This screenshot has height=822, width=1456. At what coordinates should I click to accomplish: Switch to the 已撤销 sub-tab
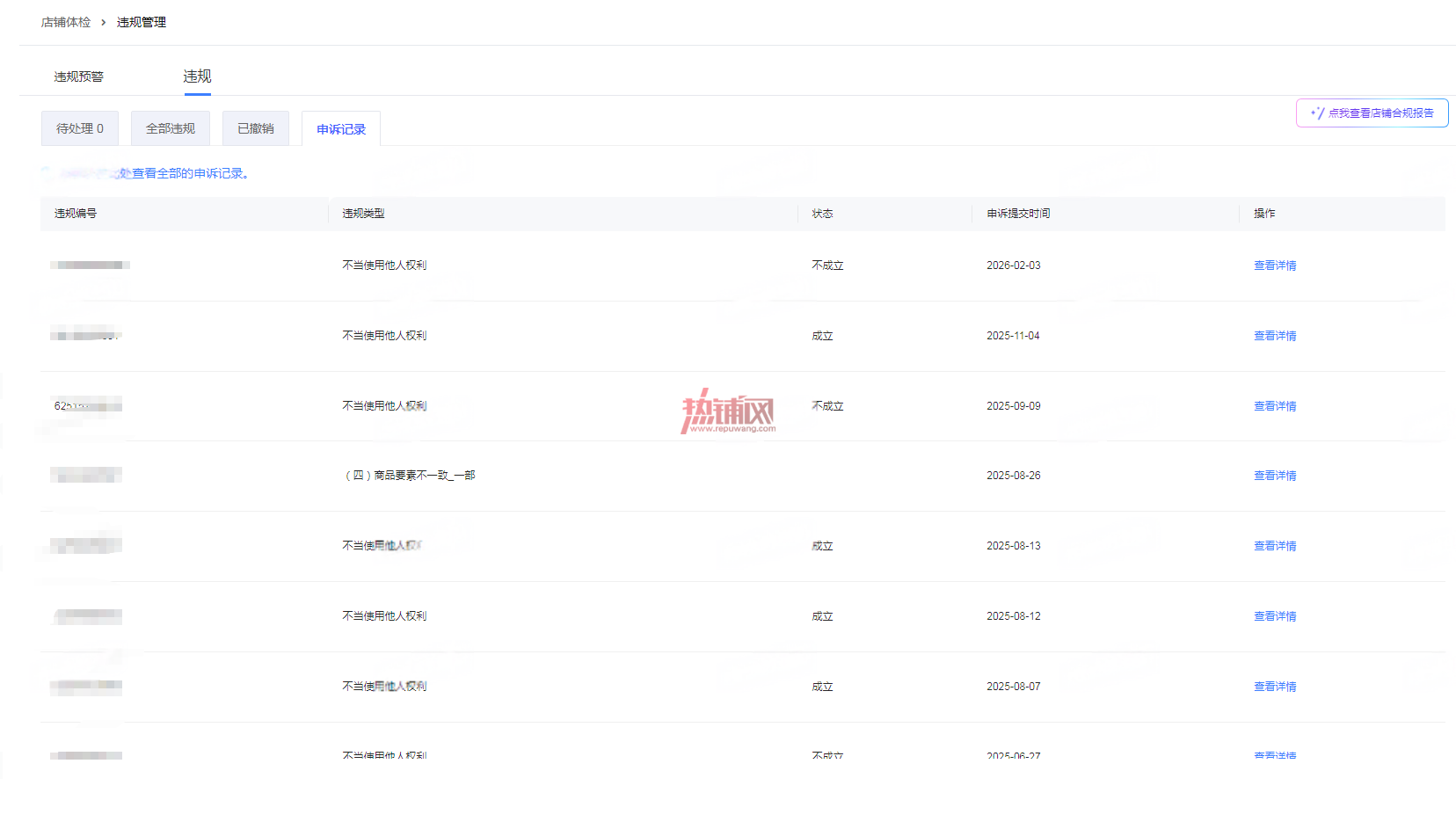click(256, 128)
